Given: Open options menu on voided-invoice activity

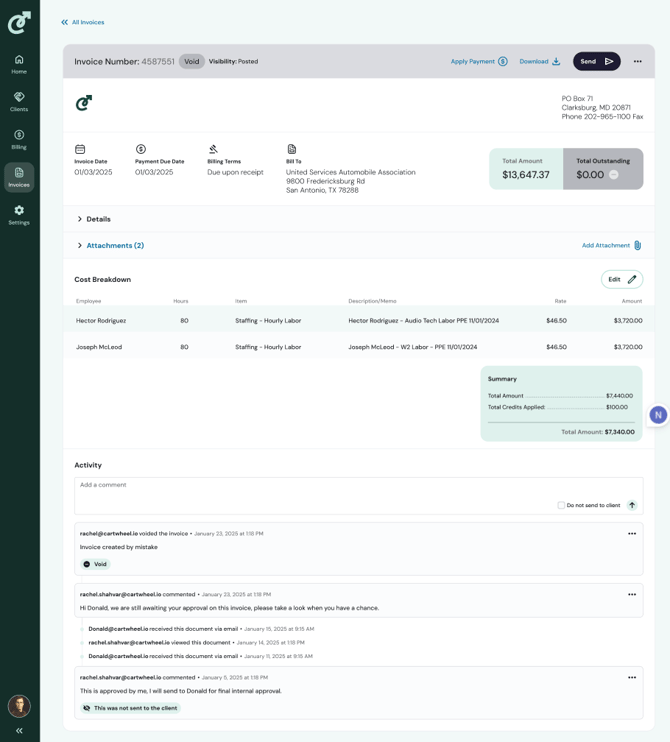Looking at the screenshot, I should [x=632, y=534].
